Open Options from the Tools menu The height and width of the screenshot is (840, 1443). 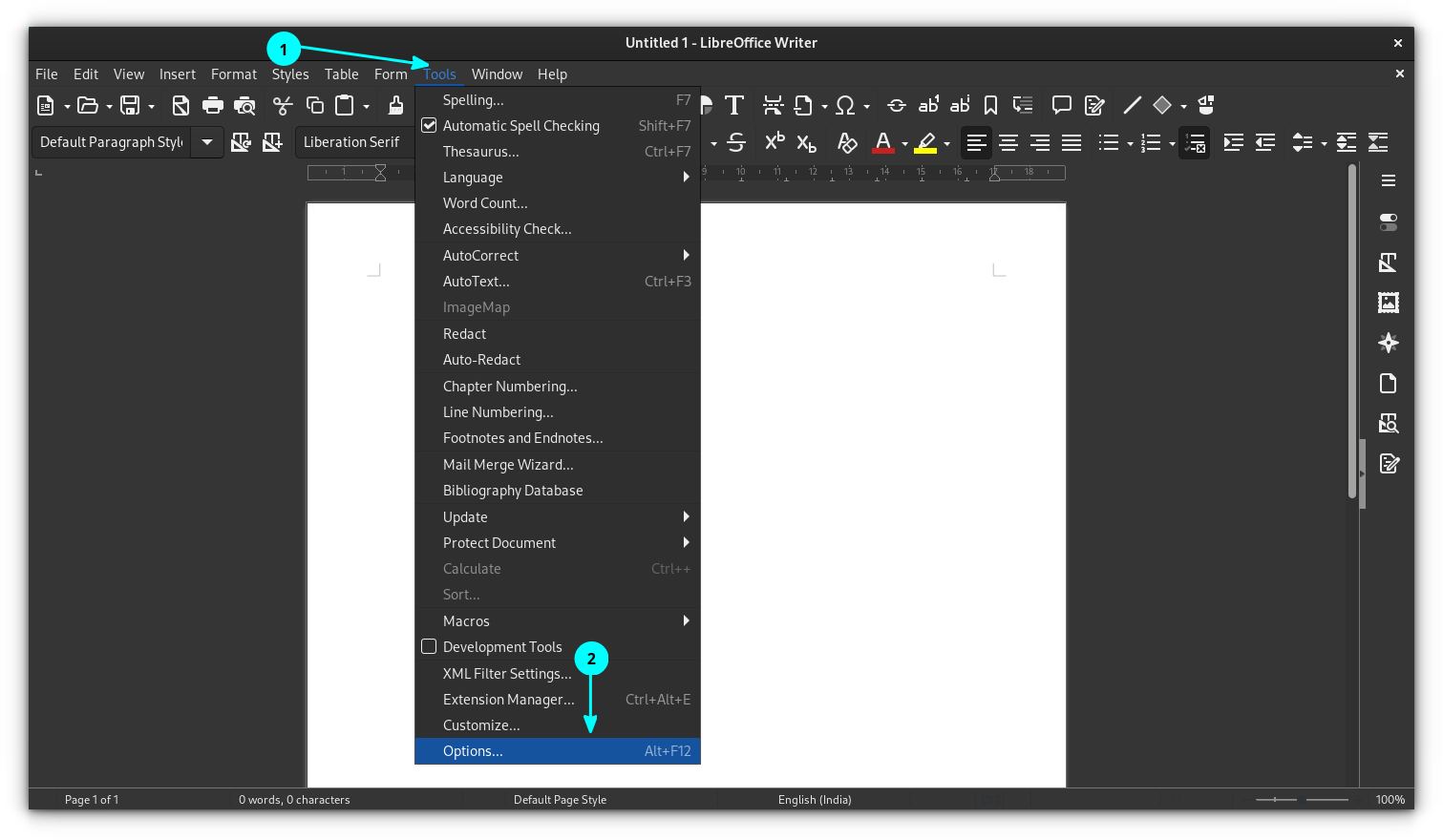pos(473,751)
